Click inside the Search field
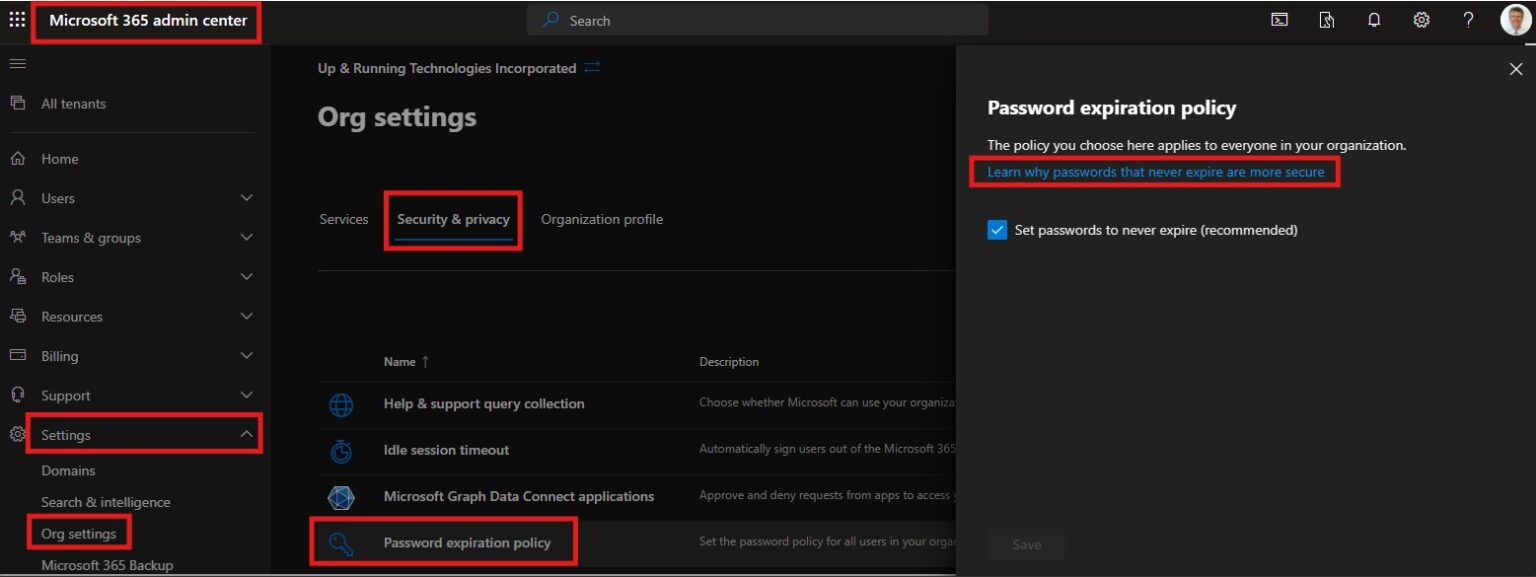The image size is (1536, 577). (756, 19)
